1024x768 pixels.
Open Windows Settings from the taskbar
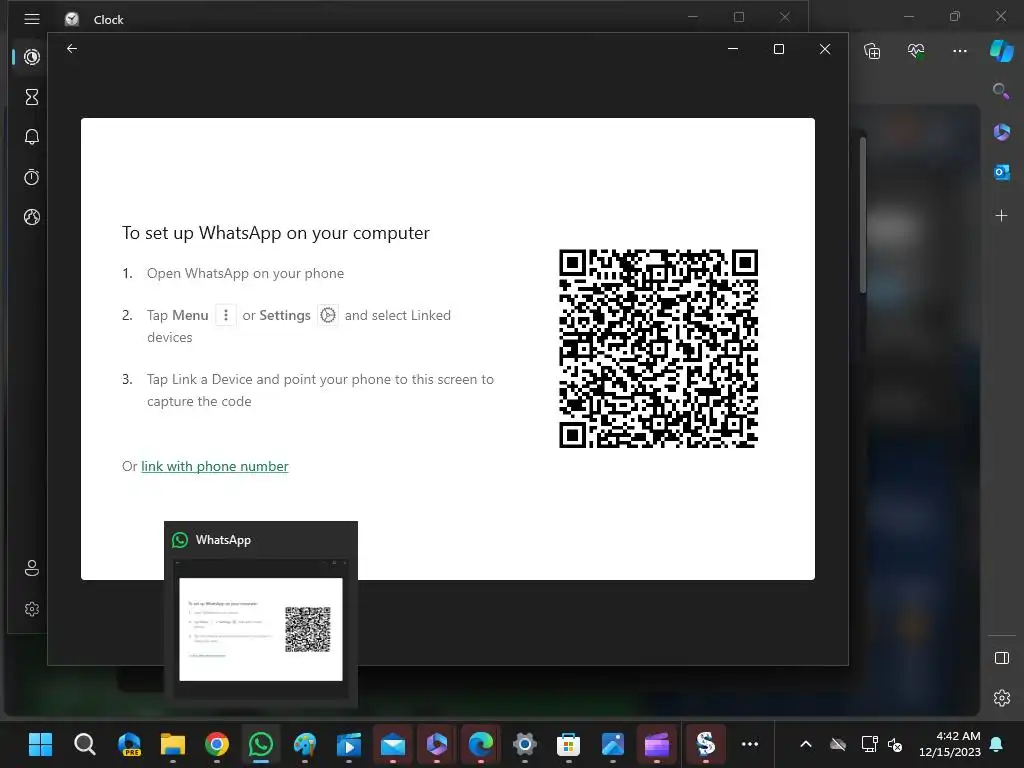coord(524,744)
